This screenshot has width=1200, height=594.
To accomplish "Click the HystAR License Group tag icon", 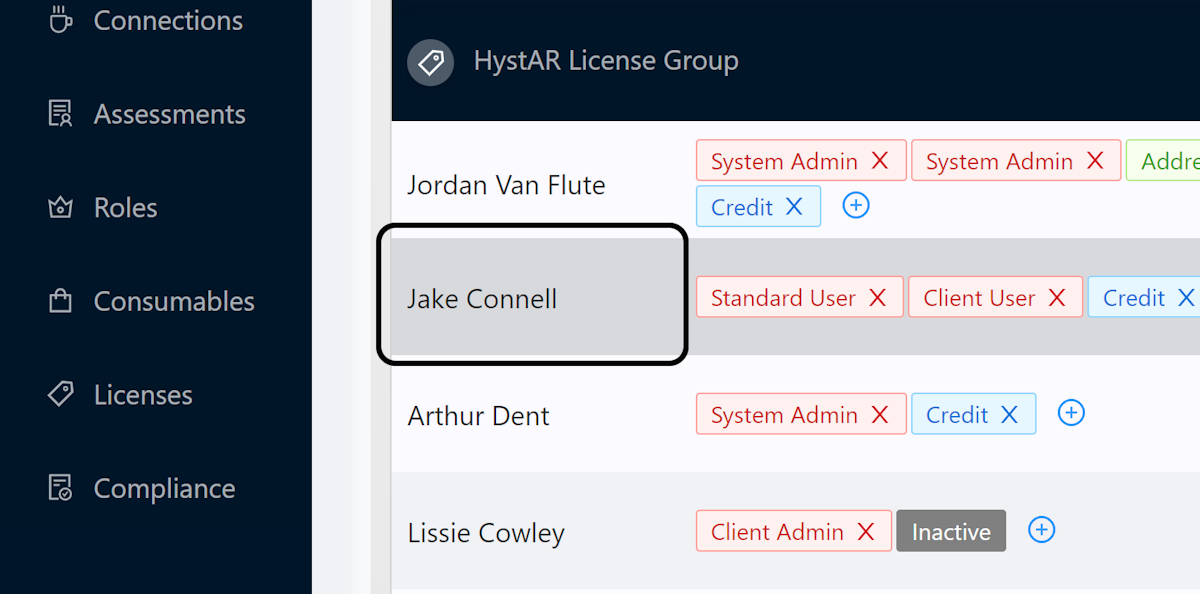I will [430, 63].
